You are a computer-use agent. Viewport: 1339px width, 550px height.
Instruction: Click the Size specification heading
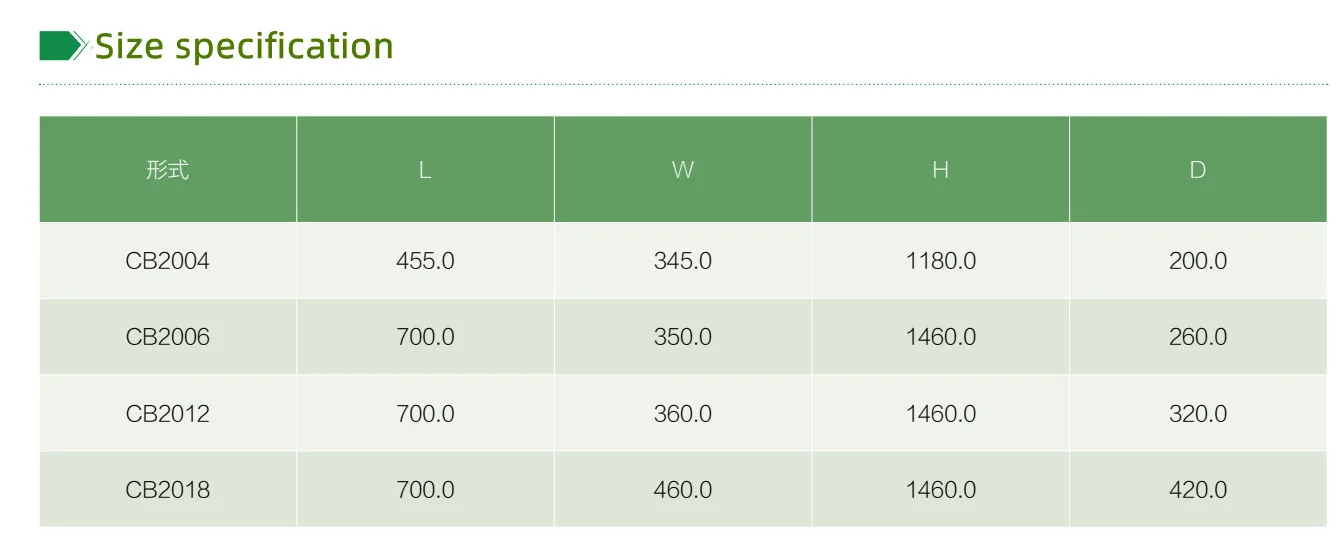pos(244,47)
